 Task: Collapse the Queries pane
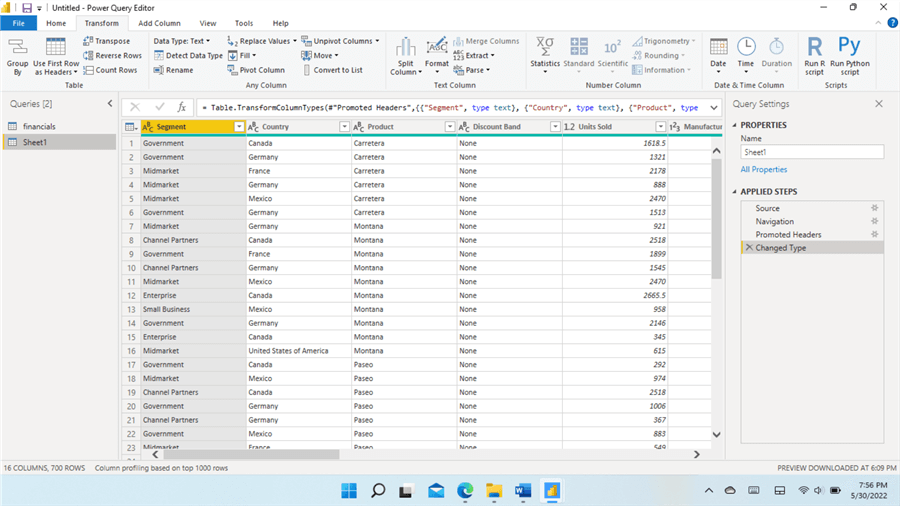[110, 103]
